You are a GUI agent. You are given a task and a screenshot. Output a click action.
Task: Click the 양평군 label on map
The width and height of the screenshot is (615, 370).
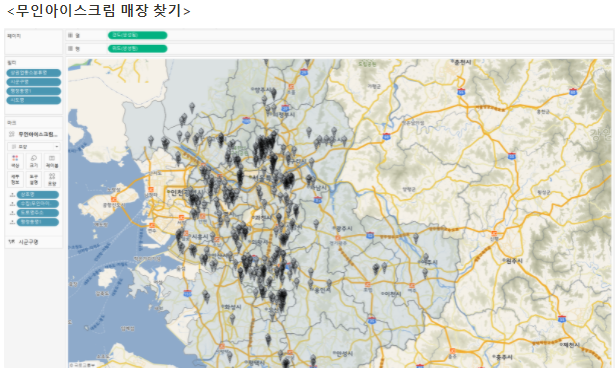click(409, 189)
